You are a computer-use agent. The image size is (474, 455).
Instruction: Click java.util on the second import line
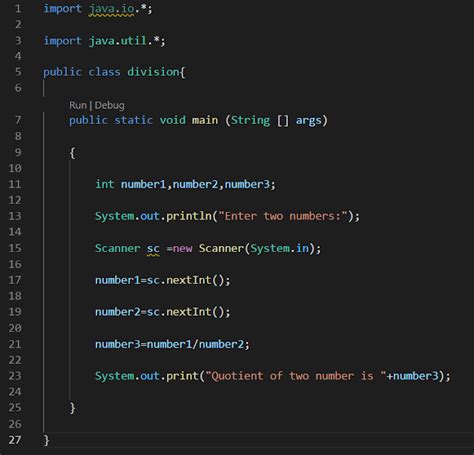[x=118, y=41]
